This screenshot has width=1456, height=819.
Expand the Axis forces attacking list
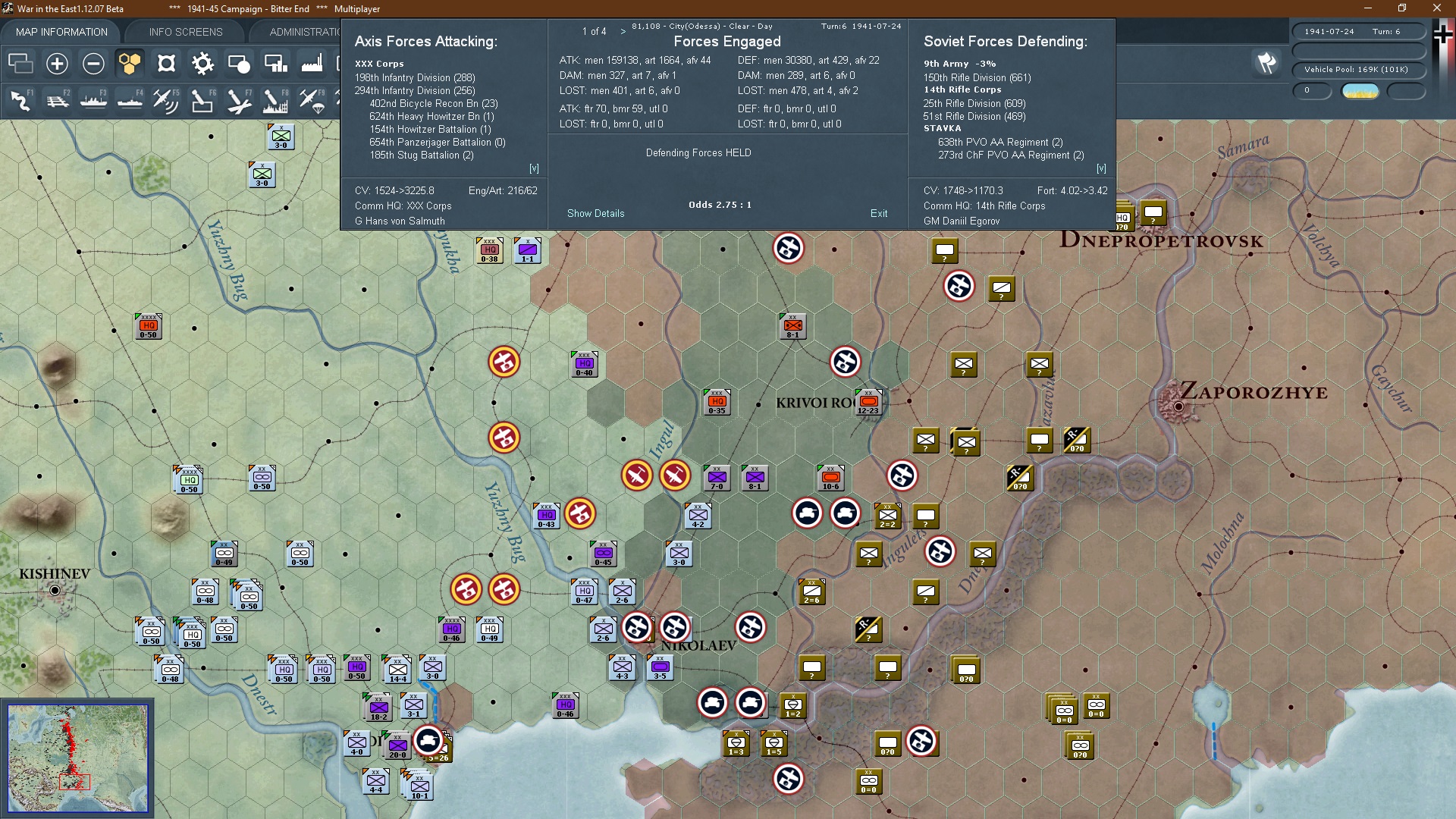[534, 168]
